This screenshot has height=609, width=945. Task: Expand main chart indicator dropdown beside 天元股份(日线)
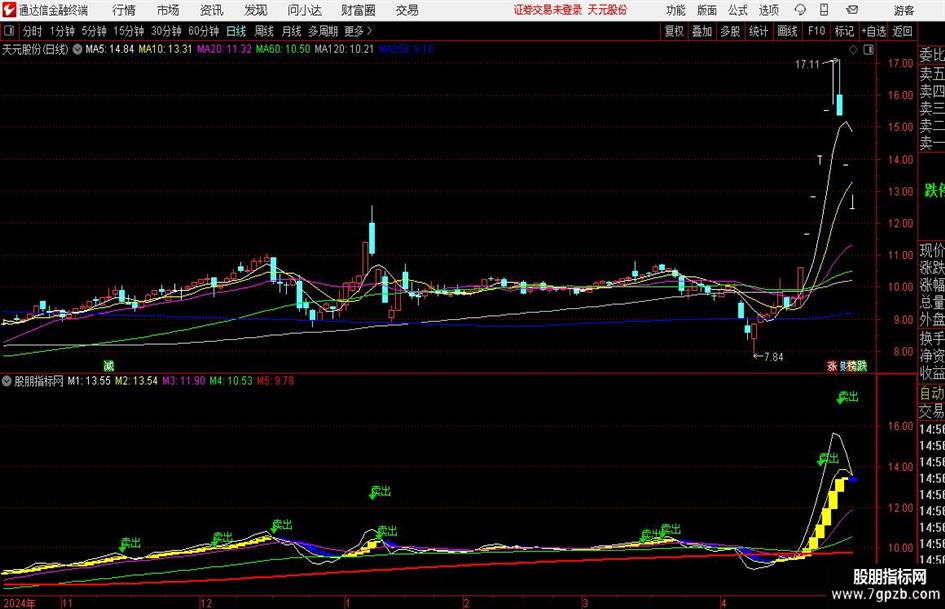pyautogui.click(x=77, y=49)
